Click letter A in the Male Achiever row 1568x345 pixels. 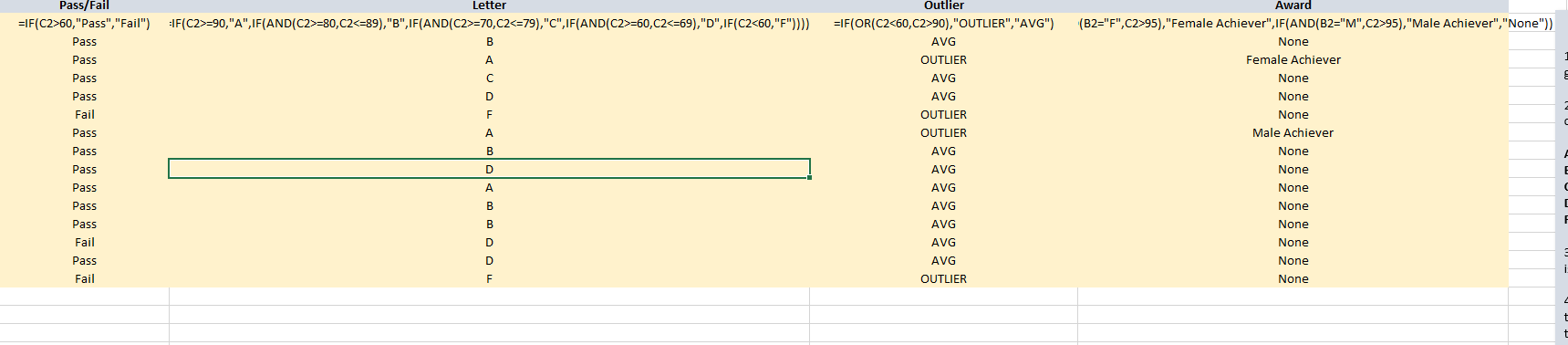tap(489, 132)
